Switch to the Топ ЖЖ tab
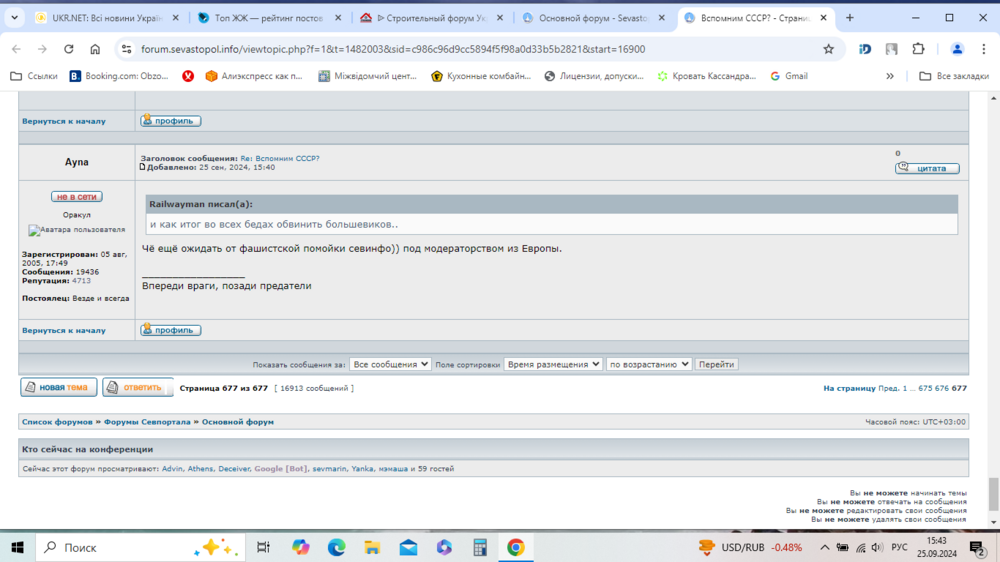 [x=261, y=18]
